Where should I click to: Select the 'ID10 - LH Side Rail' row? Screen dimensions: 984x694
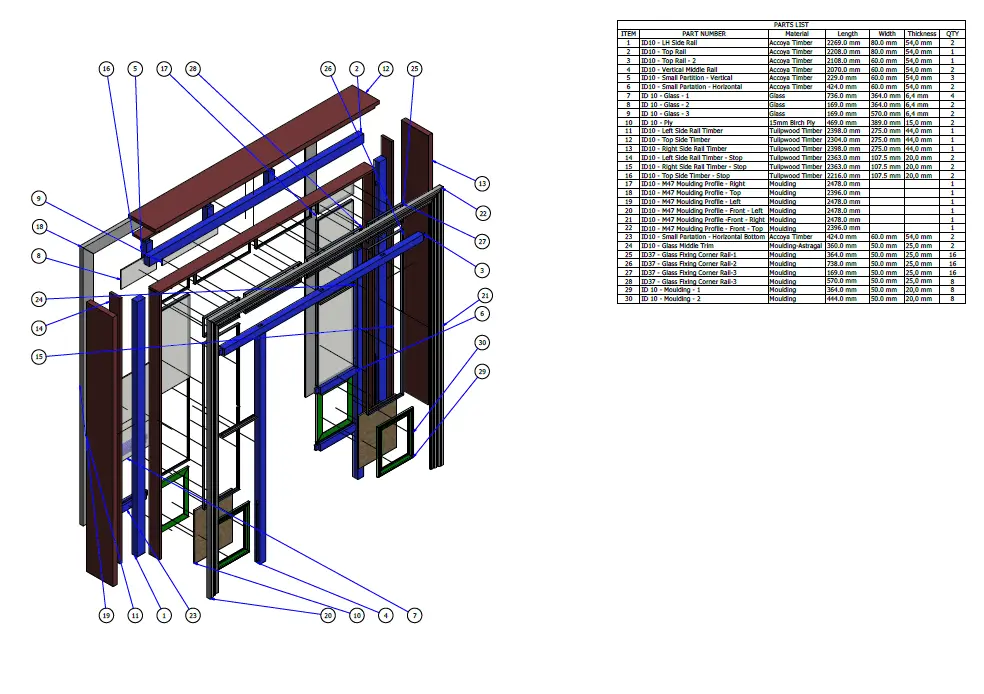point(791,43)
